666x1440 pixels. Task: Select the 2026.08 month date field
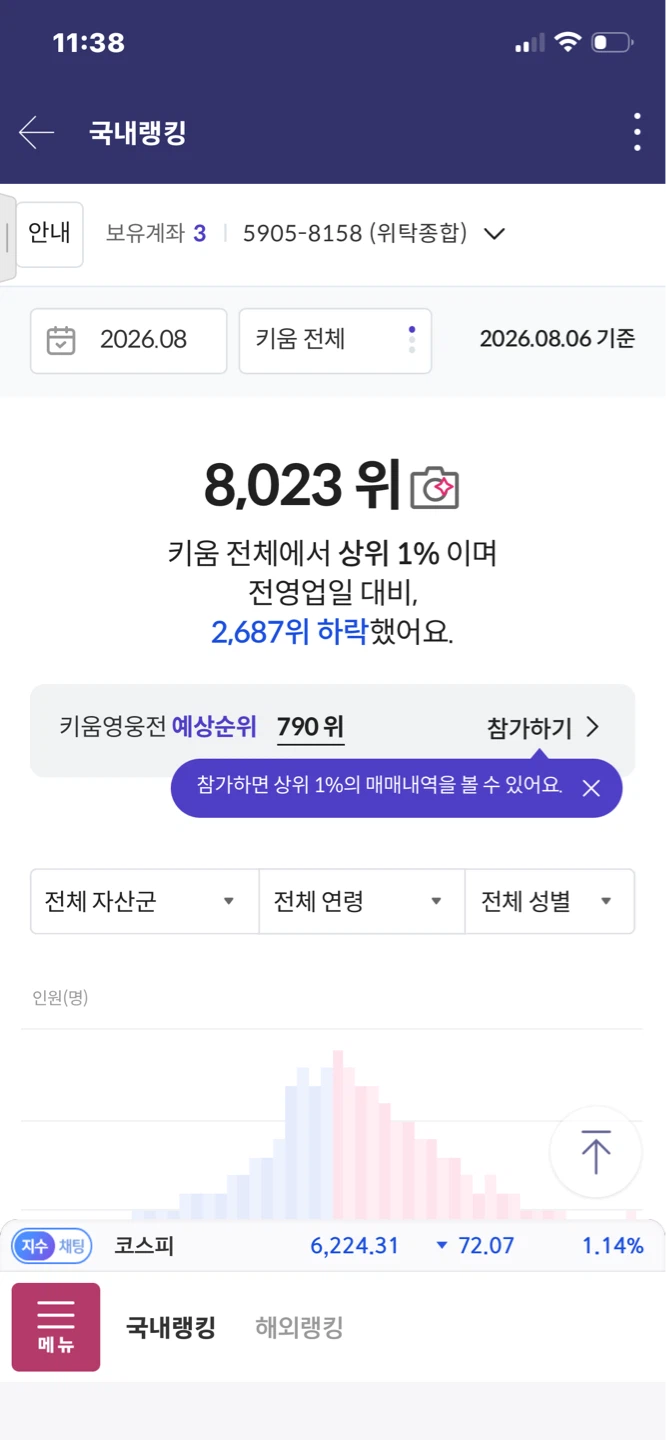129,340
